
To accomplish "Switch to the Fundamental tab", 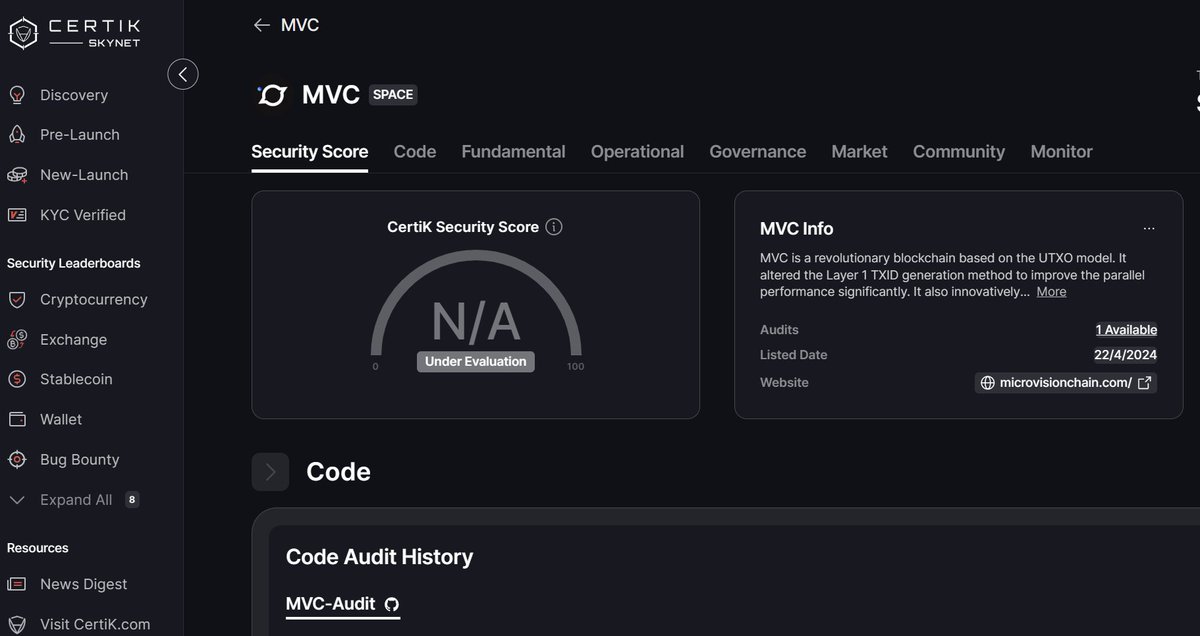I will coord(513,152).
